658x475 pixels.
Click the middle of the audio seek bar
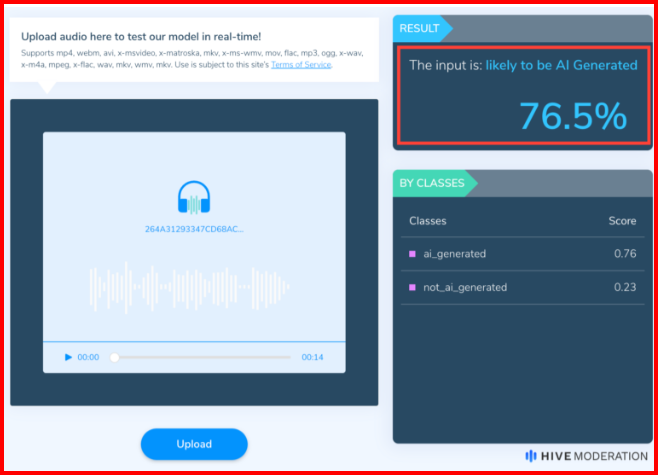[202, 357]
